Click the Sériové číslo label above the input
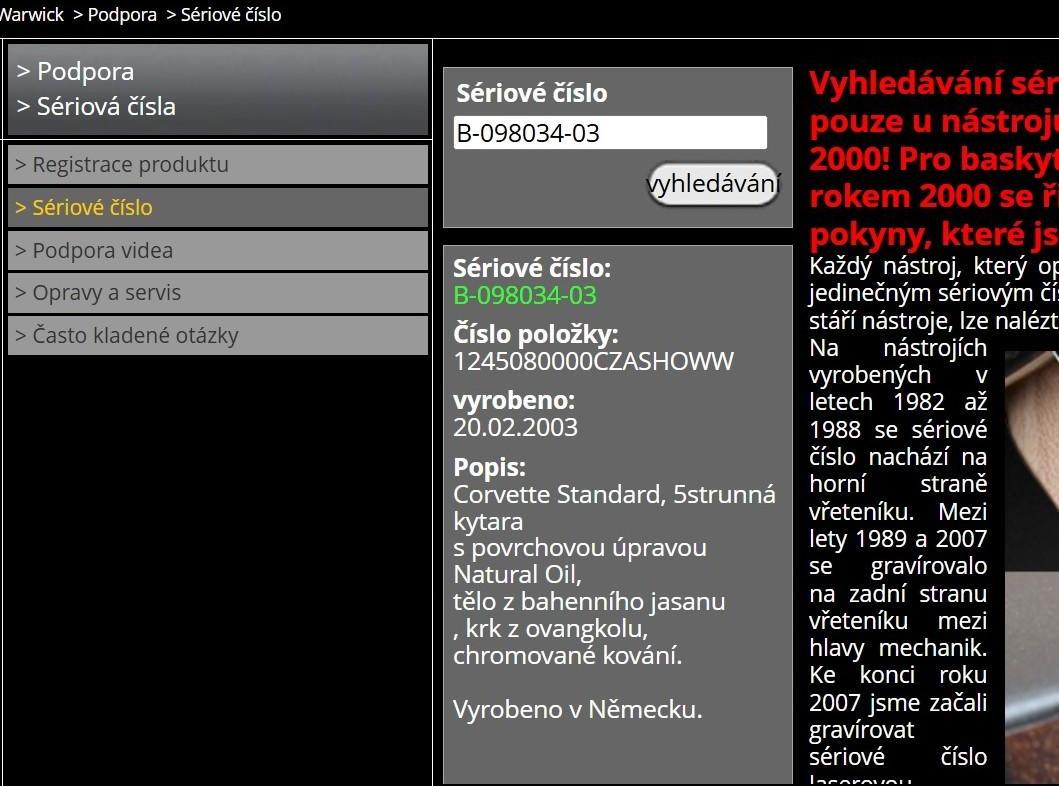This screenshot has width=1059, height=786. click(531, 93)
